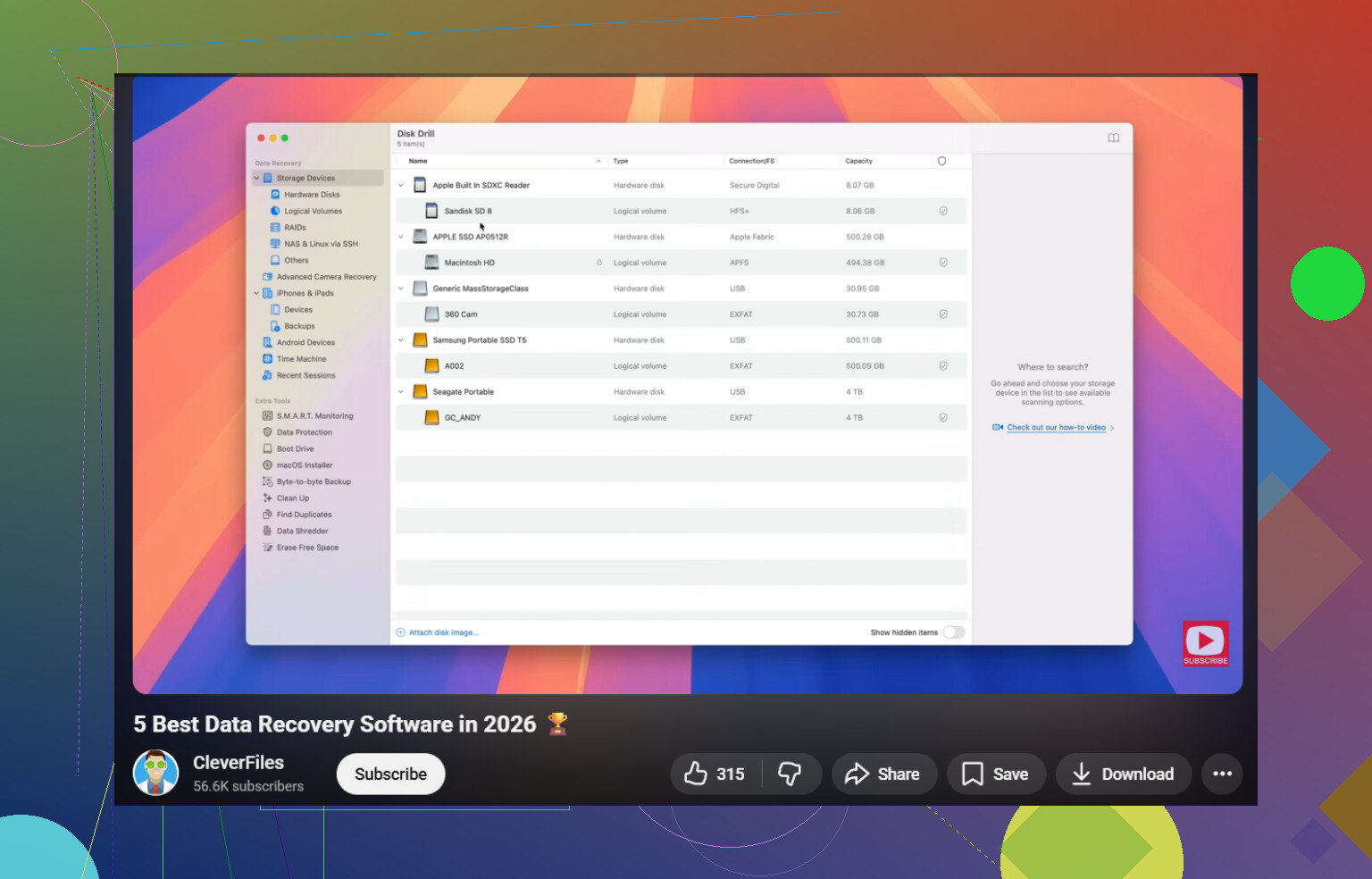Toggle protection shield for Macintosh HD

point(943,263)
